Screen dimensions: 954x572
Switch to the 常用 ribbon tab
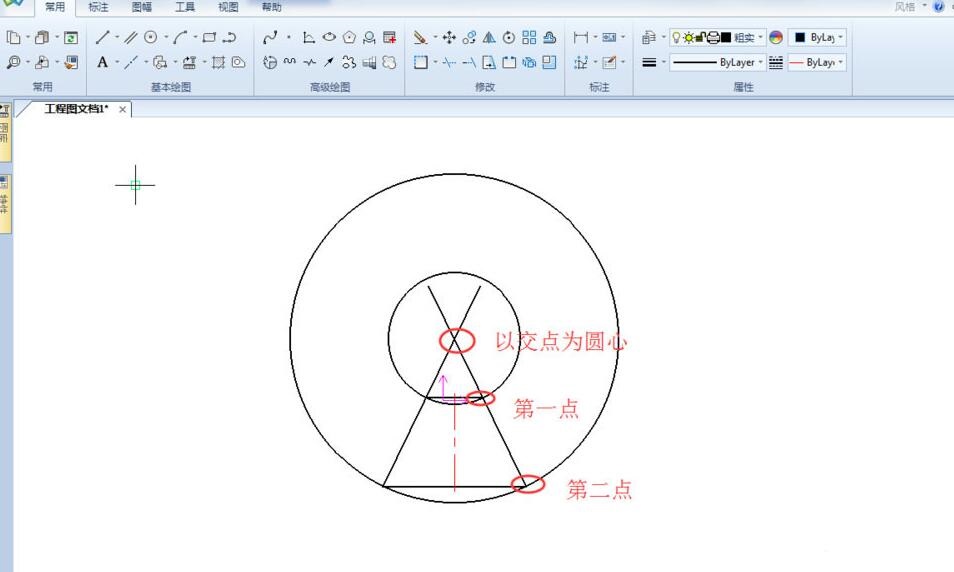point(55,7)
